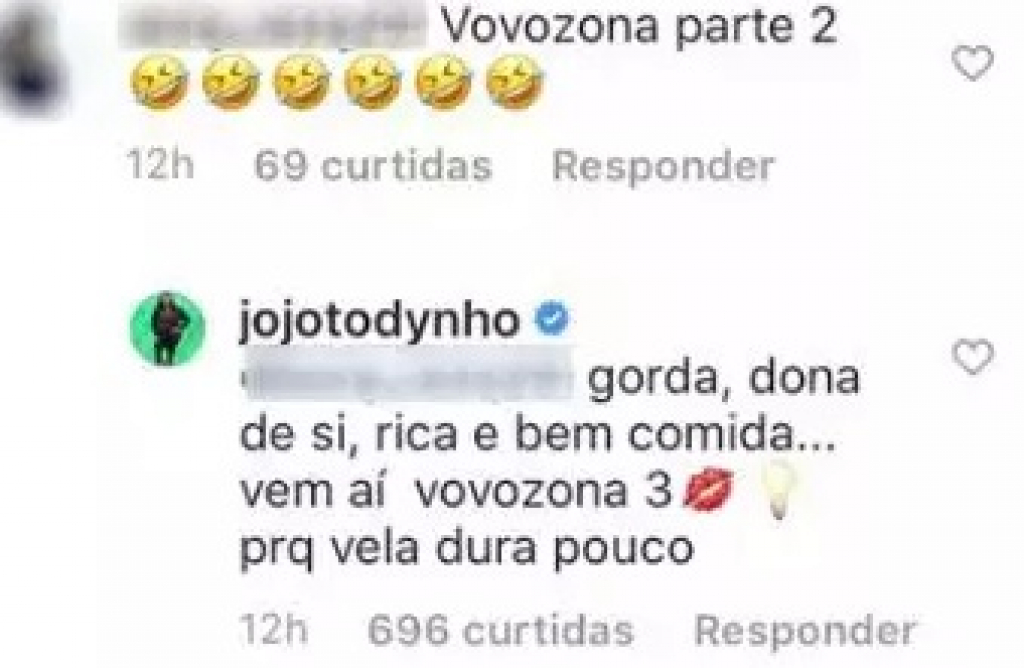Select the "Vovozona parte 2" comment text
Viewport: 1024px width, 668px height.
click(639, 27)
